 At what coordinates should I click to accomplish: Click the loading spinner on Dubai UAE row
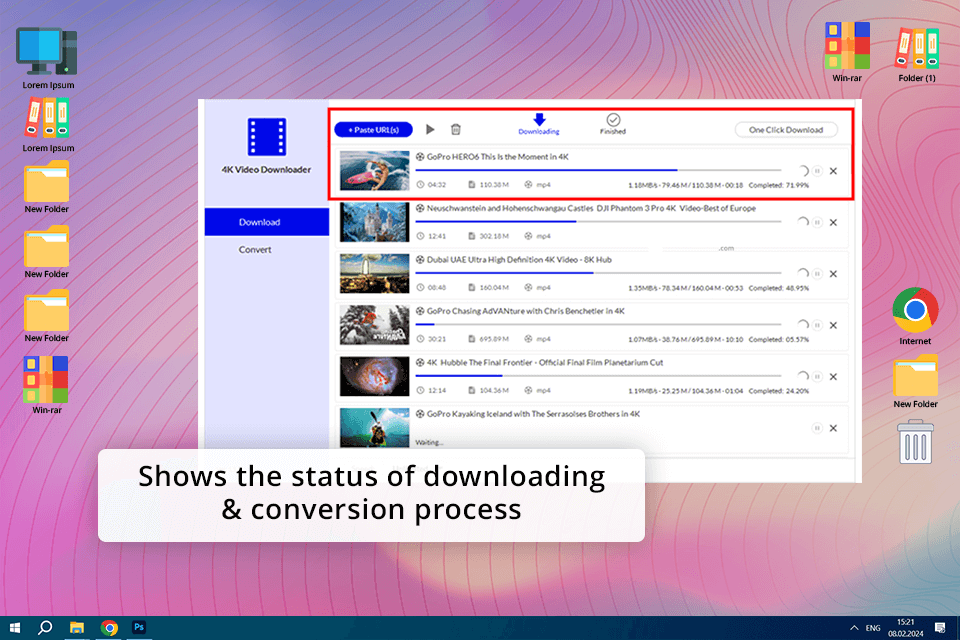pos(803,274)
